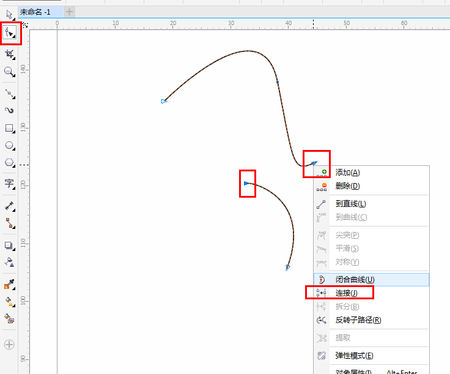Activate the Text tool (字)
Screen dimensions: 450x374
pyautogui.click(x=9, y=184)
